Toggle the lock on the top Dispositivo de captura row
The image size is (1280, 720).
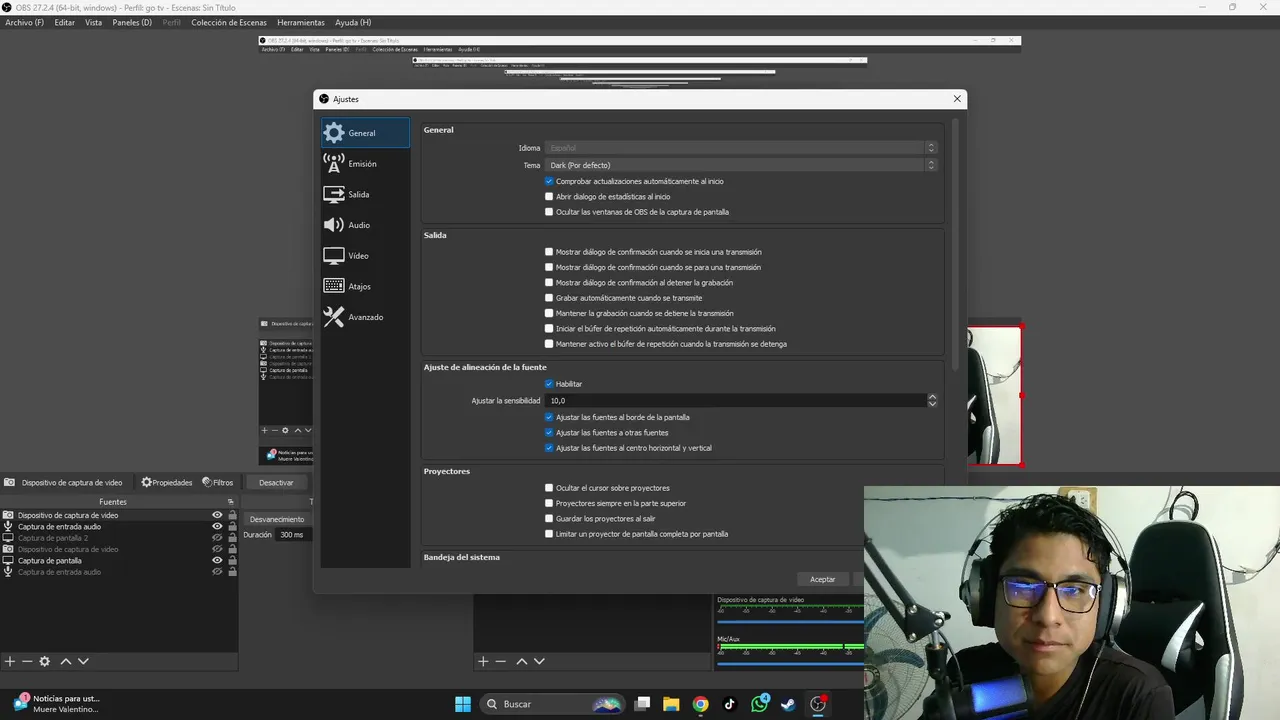click(232, 515)
